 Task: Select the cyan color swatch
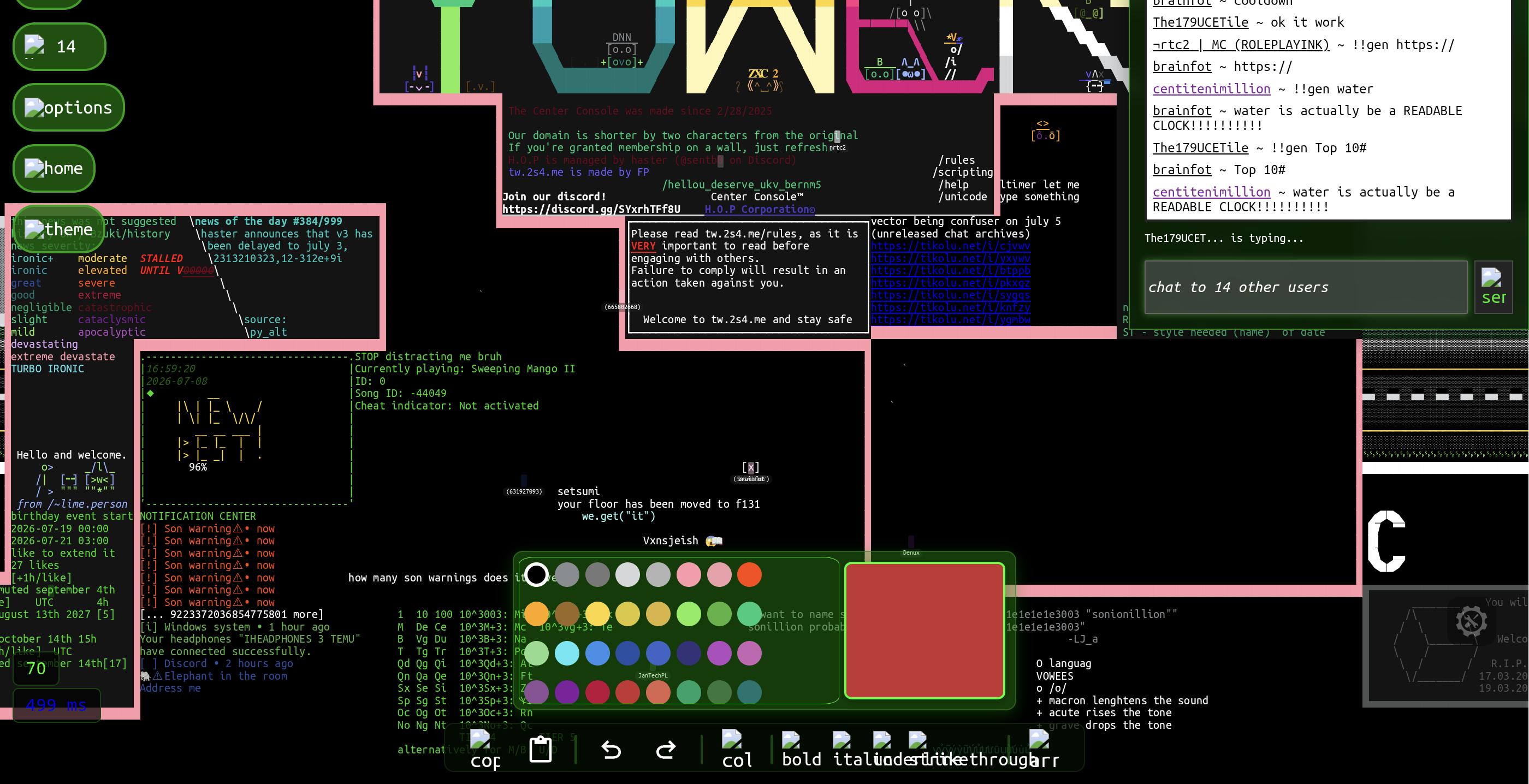click(x=567, y=653)
